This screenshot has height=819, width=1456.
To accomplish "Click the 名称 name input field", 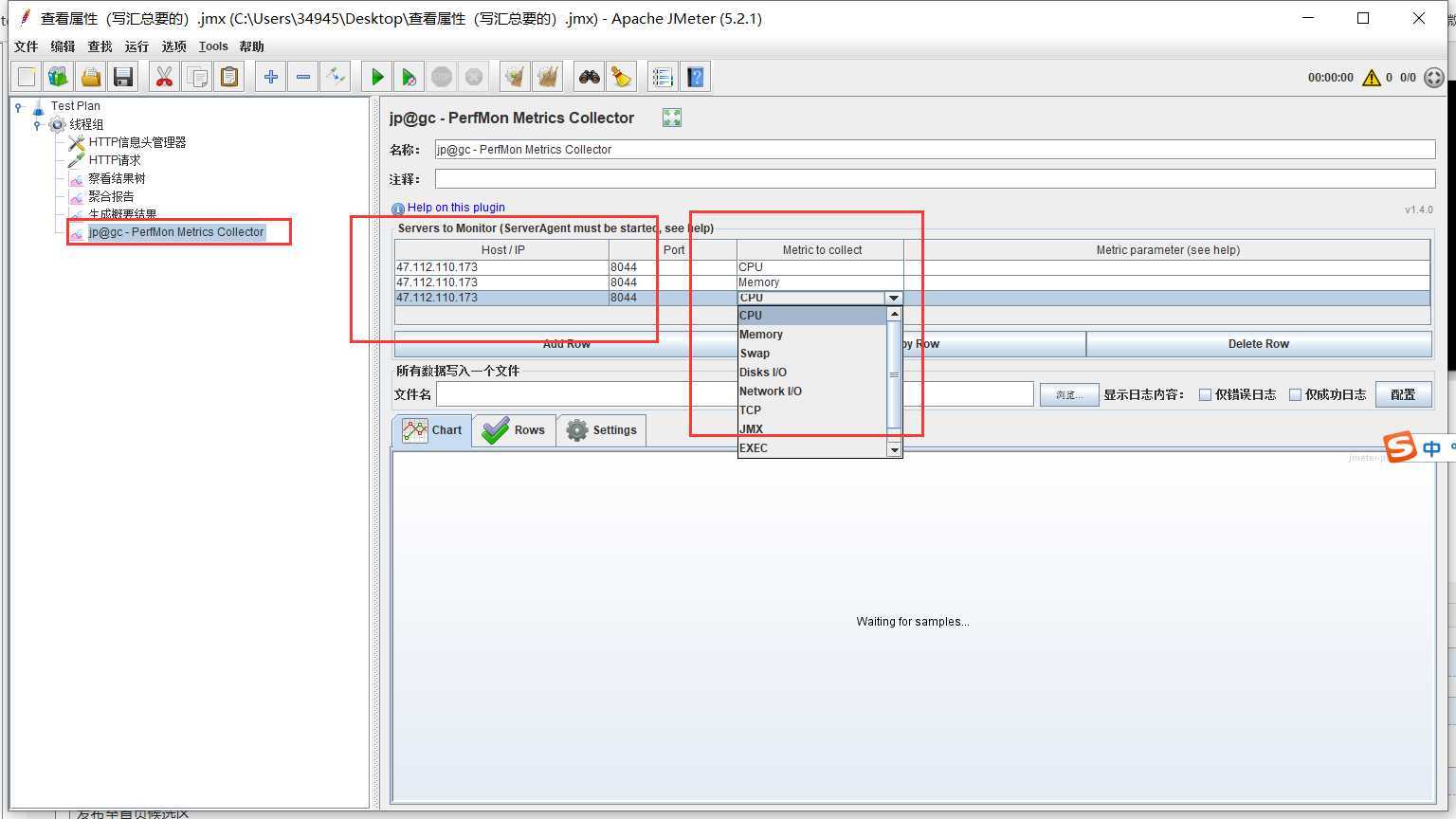I will 935,150.
